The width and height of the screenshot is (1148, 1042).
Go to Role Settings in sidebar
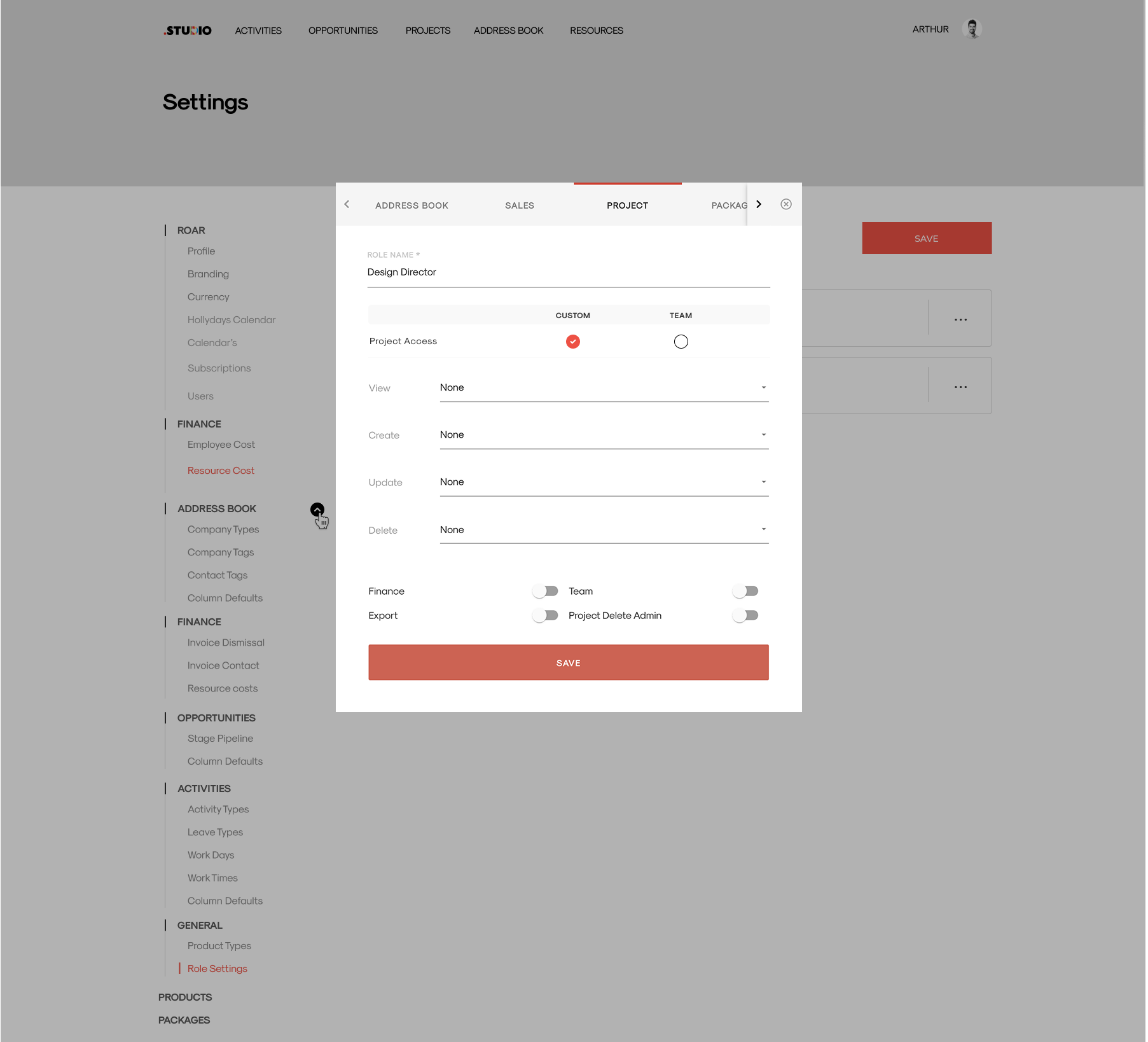217,968
